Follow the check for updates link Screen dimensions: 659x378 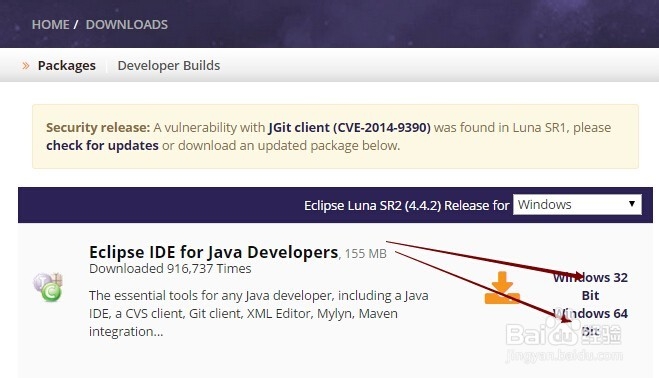[102, 145]
